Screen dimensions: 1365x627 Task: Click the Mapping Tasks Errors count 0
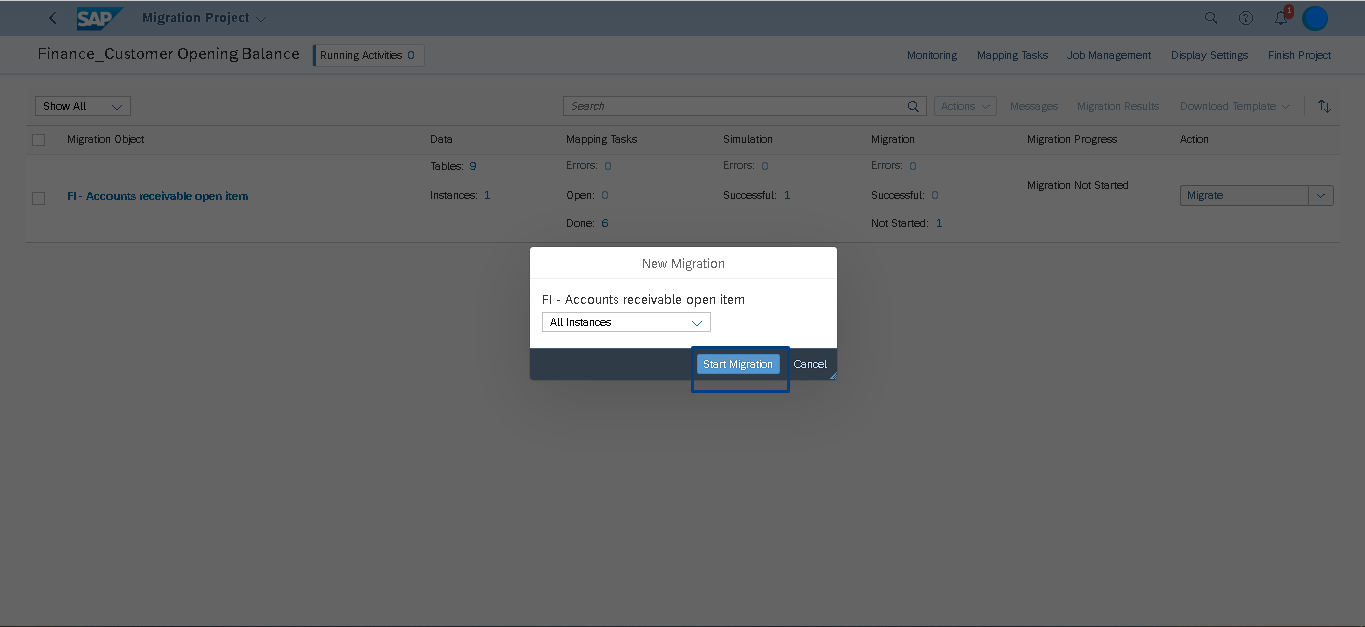click(607, 166)
